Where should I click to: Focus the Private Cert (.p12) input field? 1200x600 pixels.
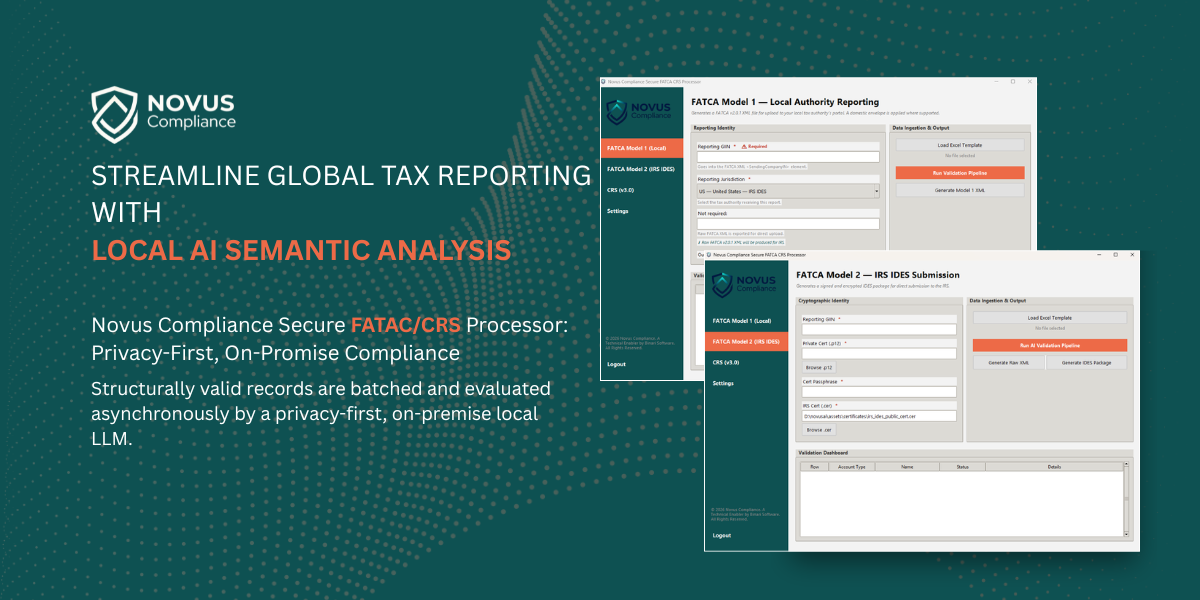click(879, 353)
